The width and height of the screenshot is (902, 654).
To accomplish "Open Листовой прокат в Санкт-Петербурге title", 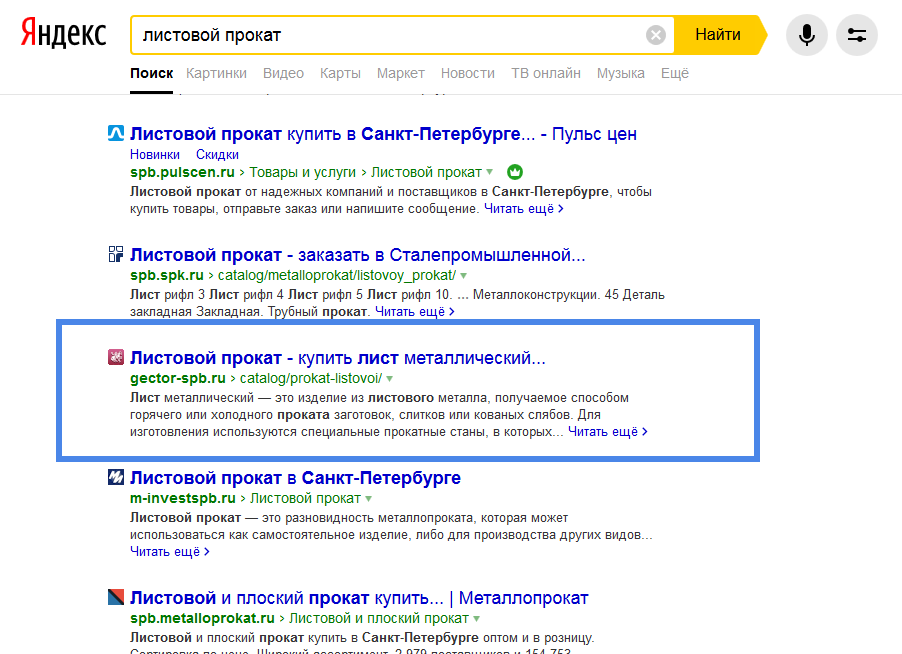I will [295, 478].
